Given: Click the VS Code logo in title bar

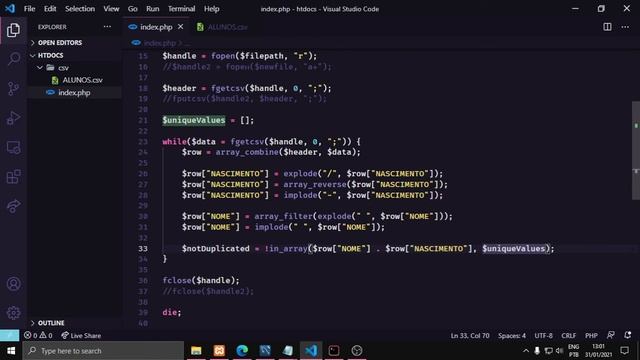Looking at the screenshot, I should [x=10, y=9].
